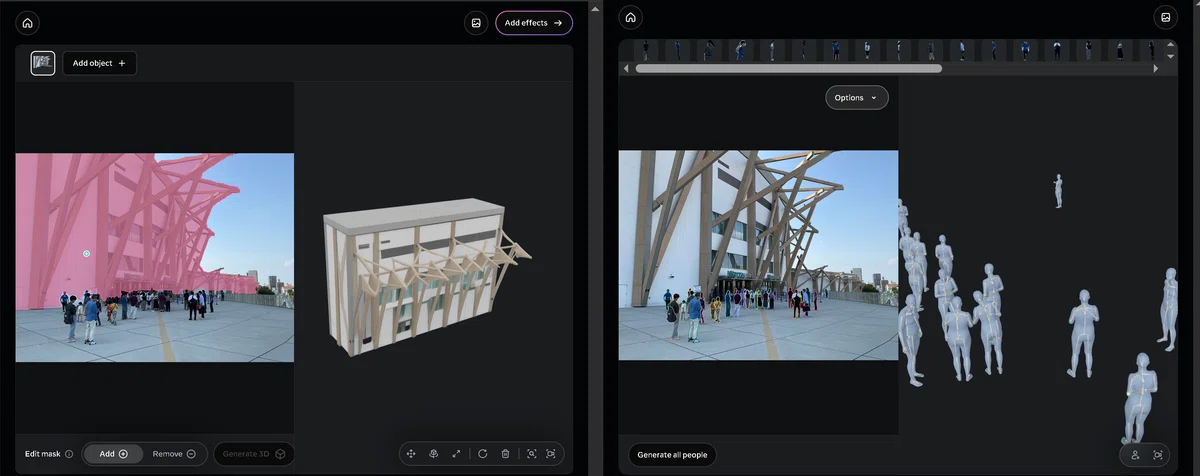The height and width of the screenshot is (476, 1200).
Task: Click Add object button
Action: pyautogui.click(x=100, y=63)
